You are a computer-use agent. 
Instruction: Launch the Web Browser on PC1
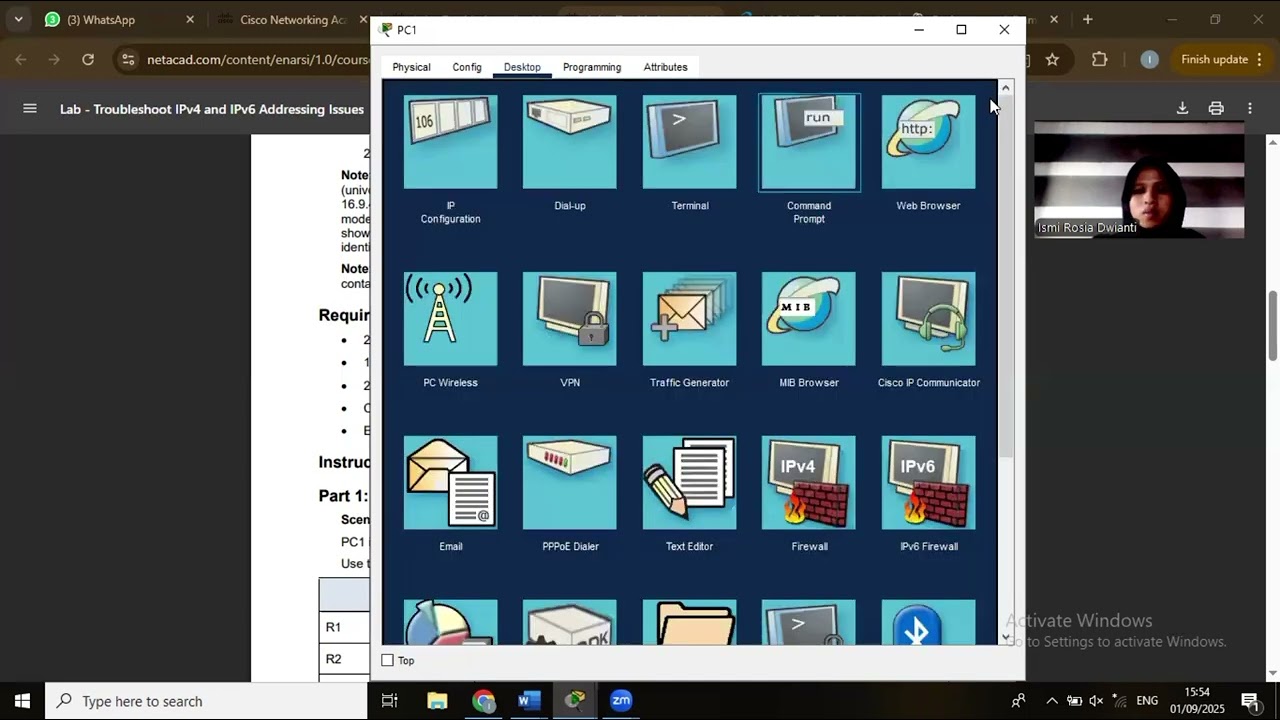(928, 142)
